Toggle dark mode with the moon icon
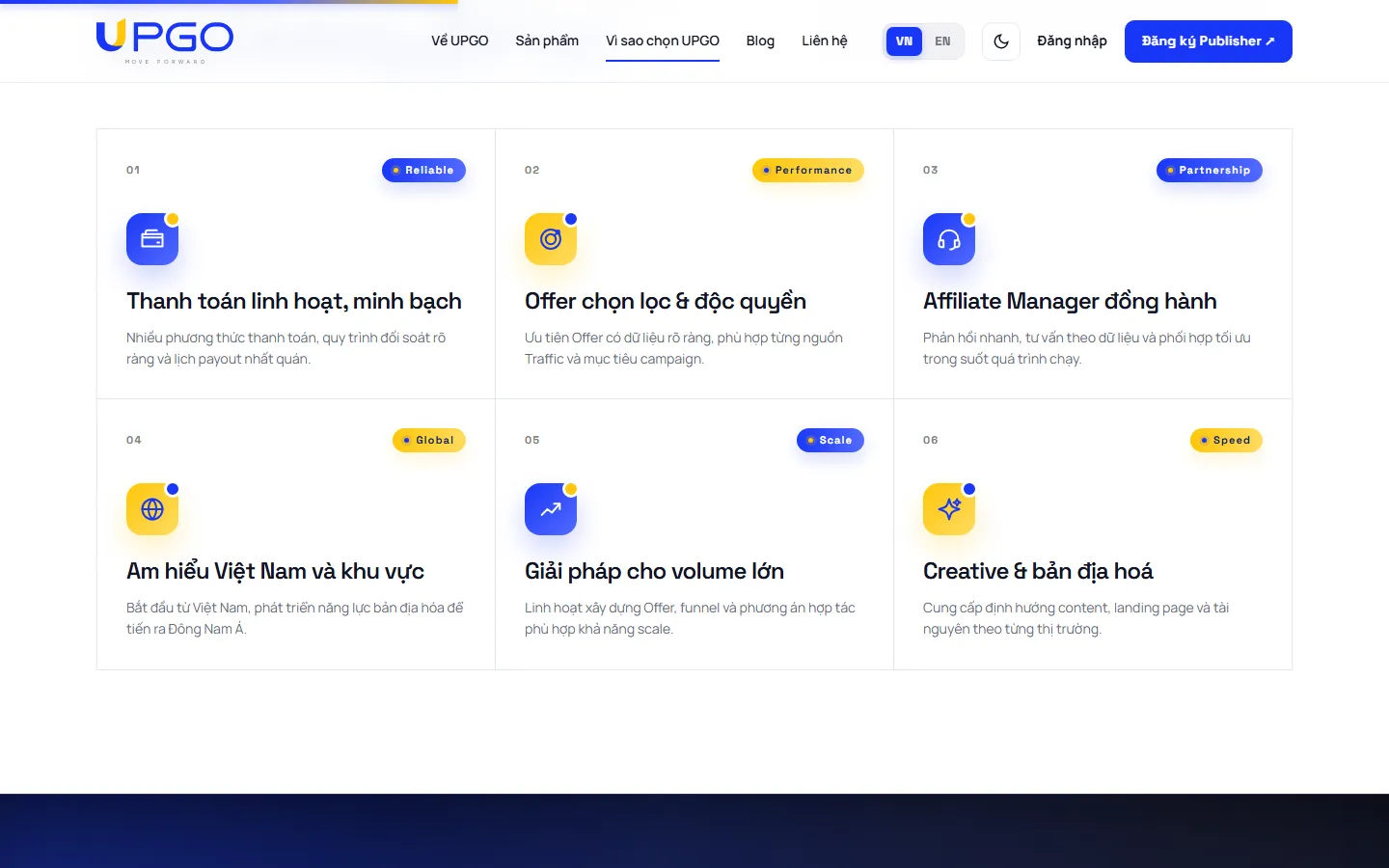1389x868 pixels. pyautogui.click(x=1001, y=41)
